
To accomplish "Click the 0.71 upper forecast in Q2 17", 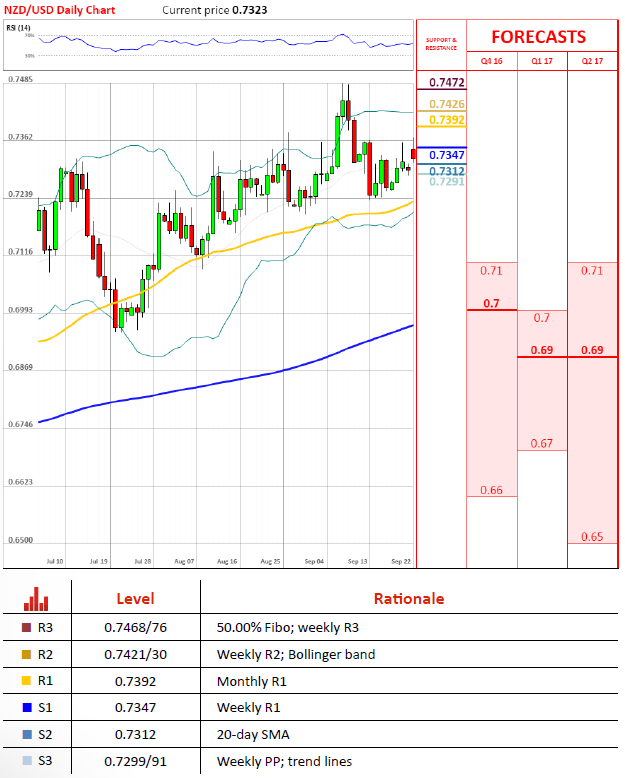I will 592,270.
